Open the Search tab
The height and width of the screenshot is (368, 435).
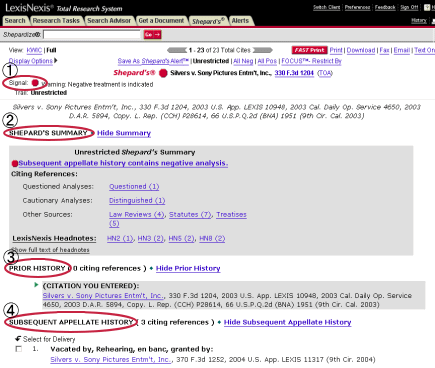(x=15, y=21)
